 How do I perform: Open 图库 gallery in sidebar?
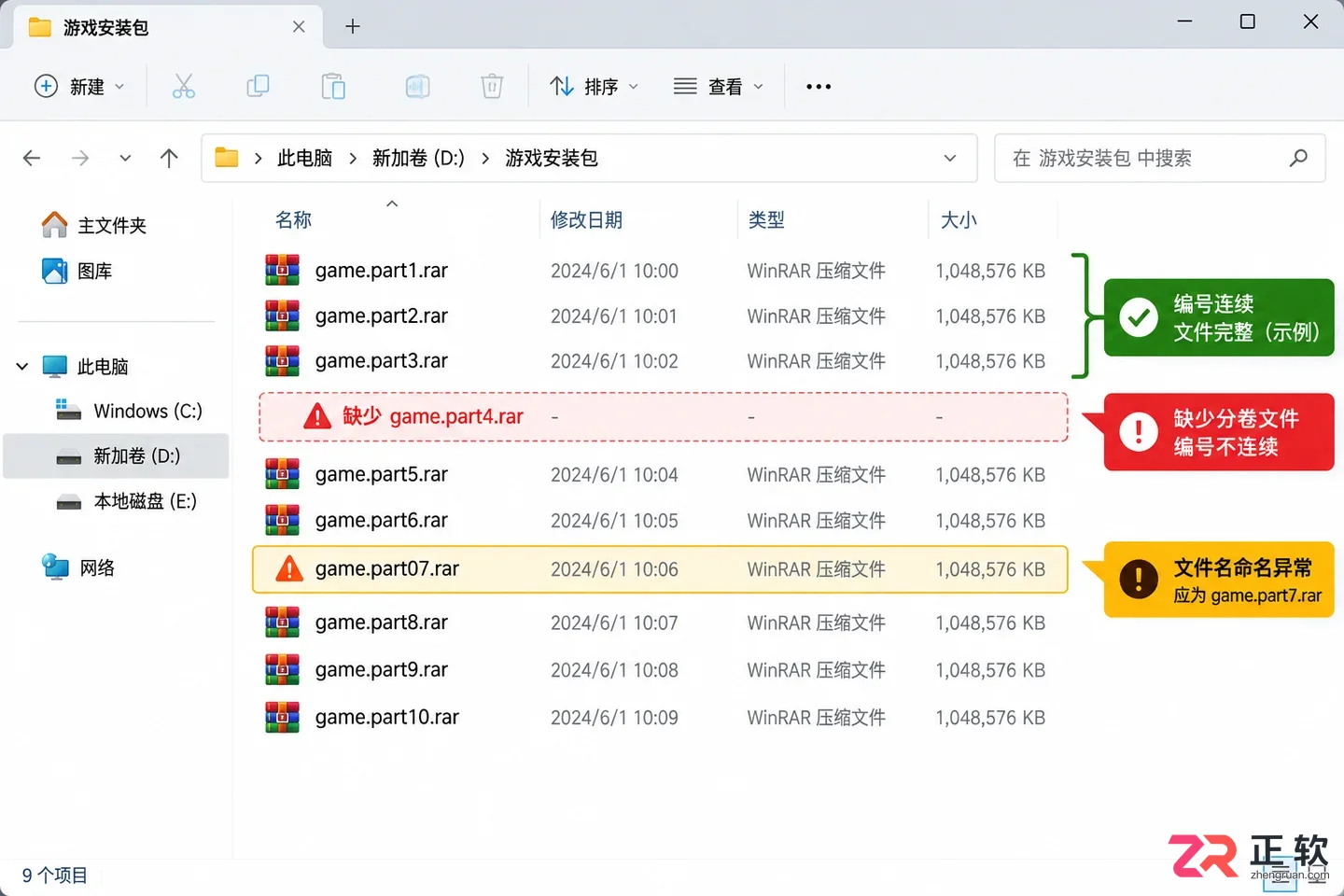[x=77, y=271]
